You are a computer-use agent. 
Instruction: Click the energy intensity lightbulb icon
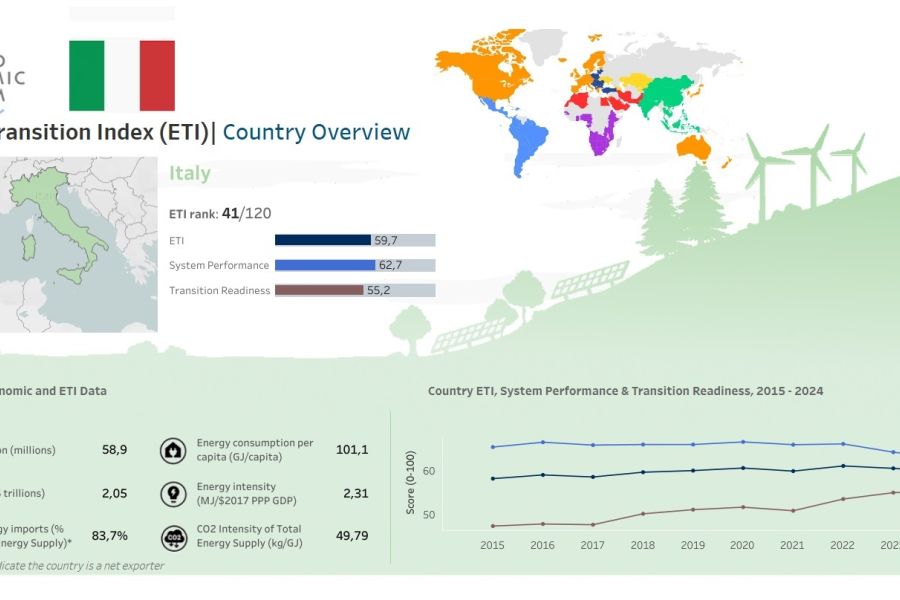coord(173,493)
